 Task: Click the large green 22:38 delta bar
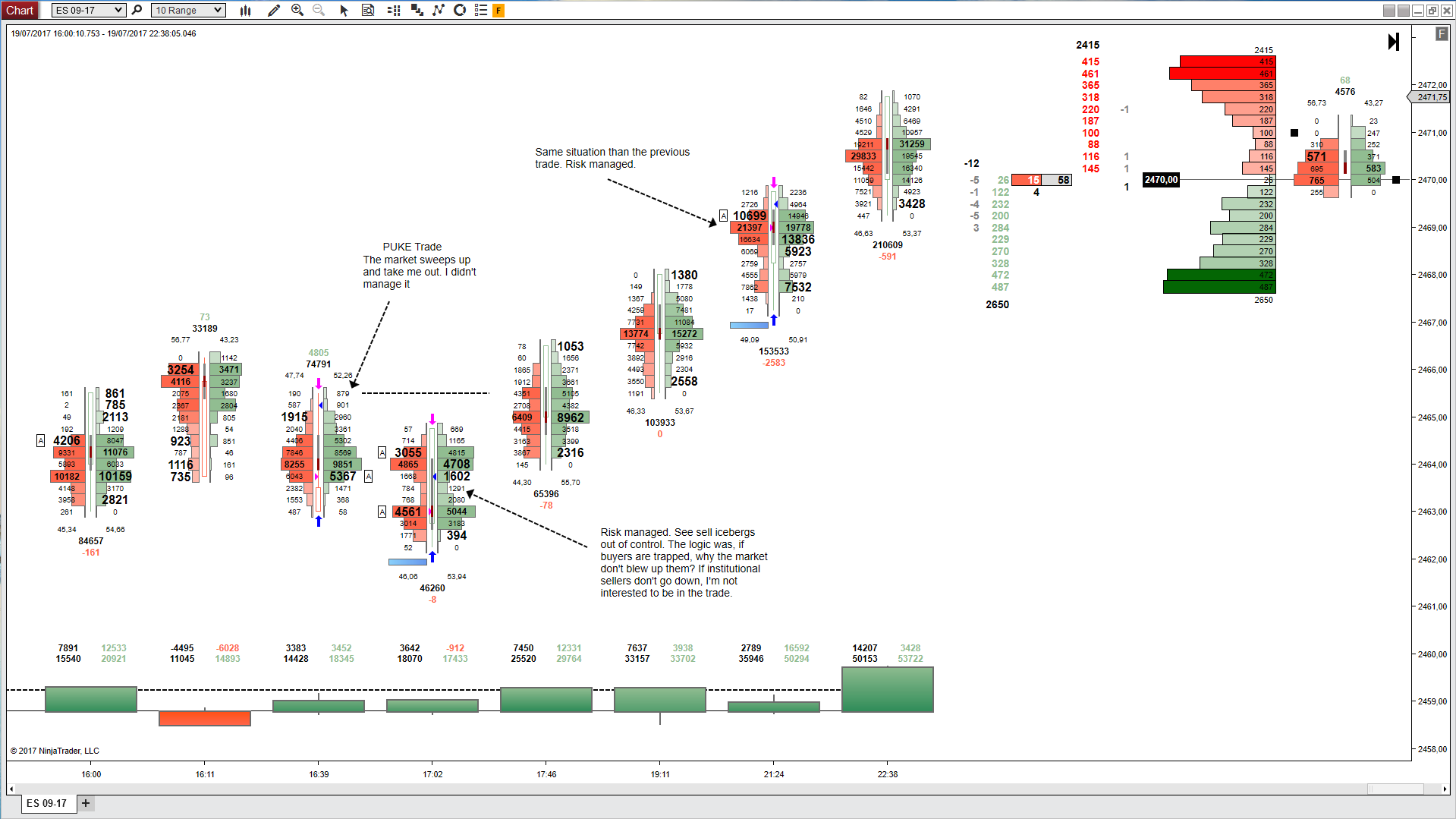888,689
